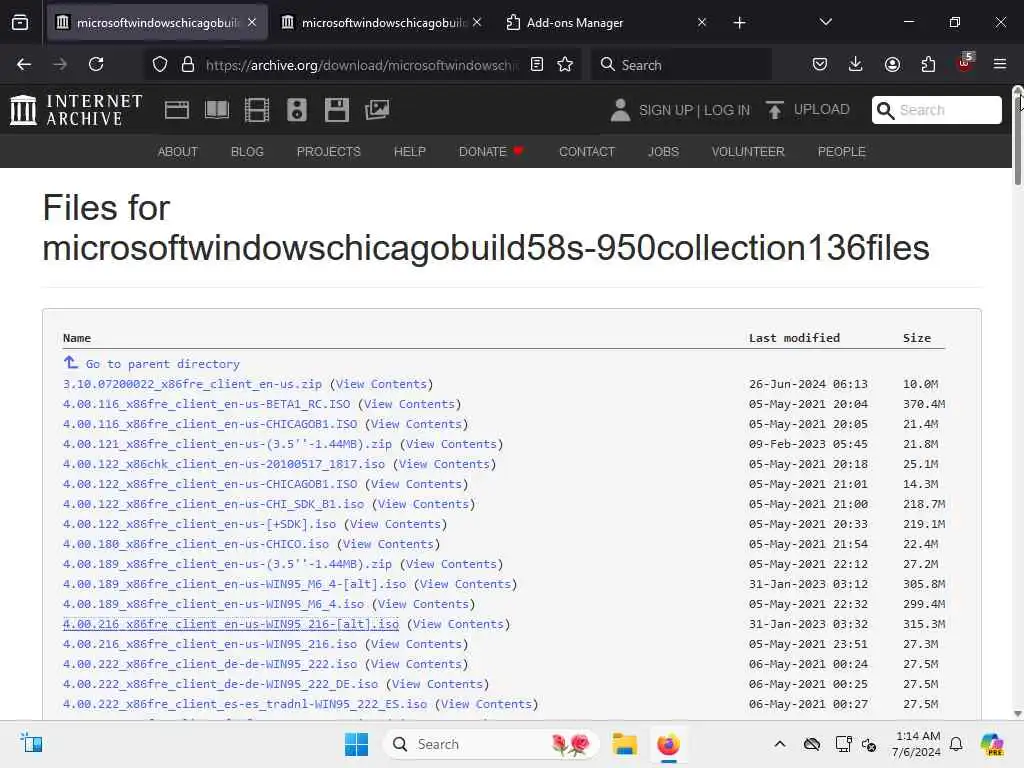The image size is (1024, 768).
Task: Open the tracking protection shield icon
Action: (160, 65)
